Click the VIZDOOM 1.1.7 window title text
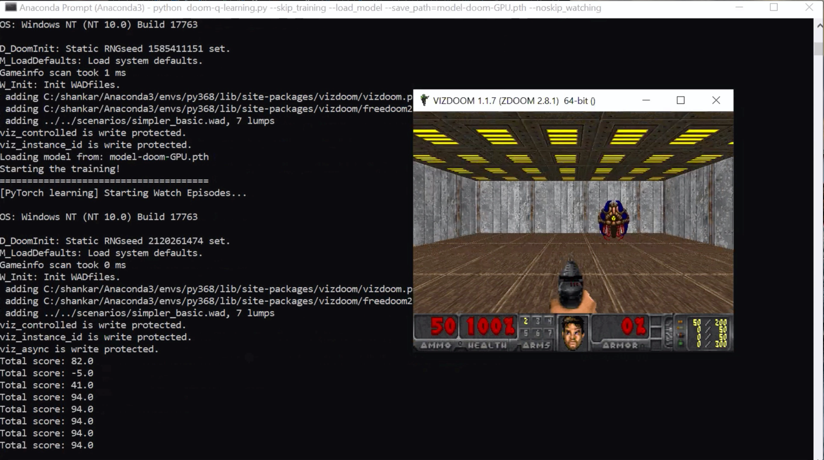Image resolution: width=824 pixels, height=460 pixels. (514, 100)
